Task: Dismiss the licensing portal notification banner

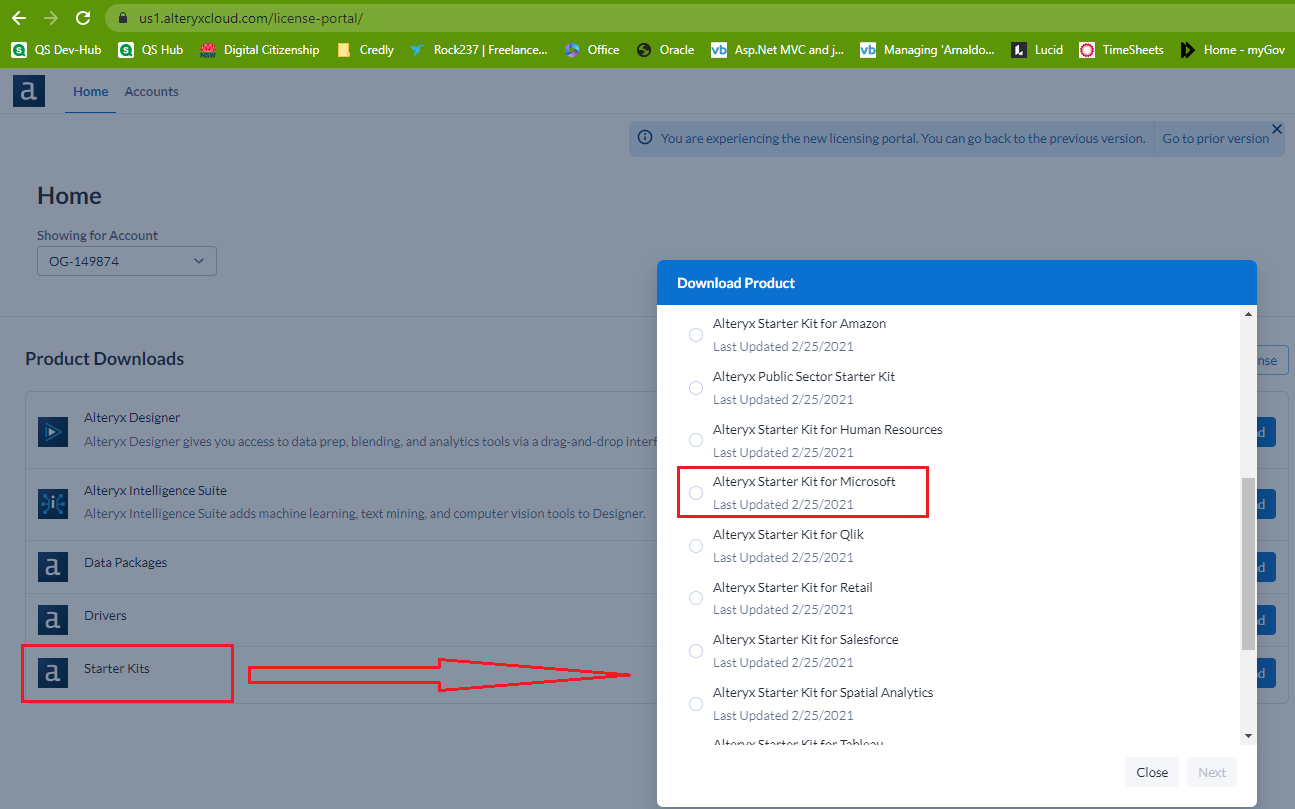Action: (x=1276, y=129)
